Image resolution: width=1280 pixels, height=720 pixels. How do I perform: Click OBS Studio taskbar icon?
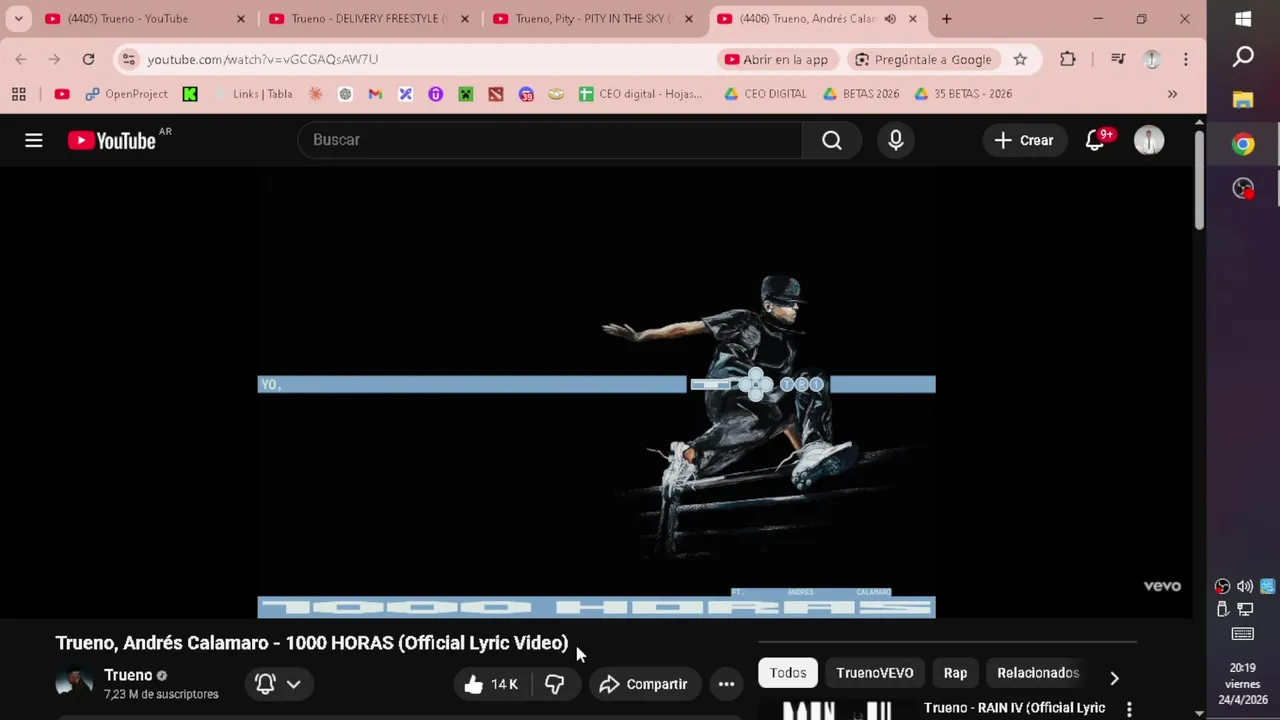tap(1243, 189)
